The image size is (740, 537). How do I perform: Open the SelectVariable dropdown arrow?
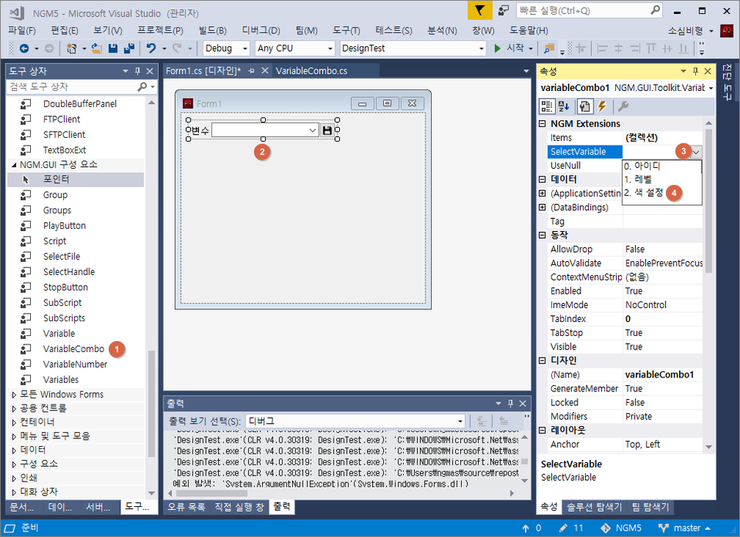[696, 151]
